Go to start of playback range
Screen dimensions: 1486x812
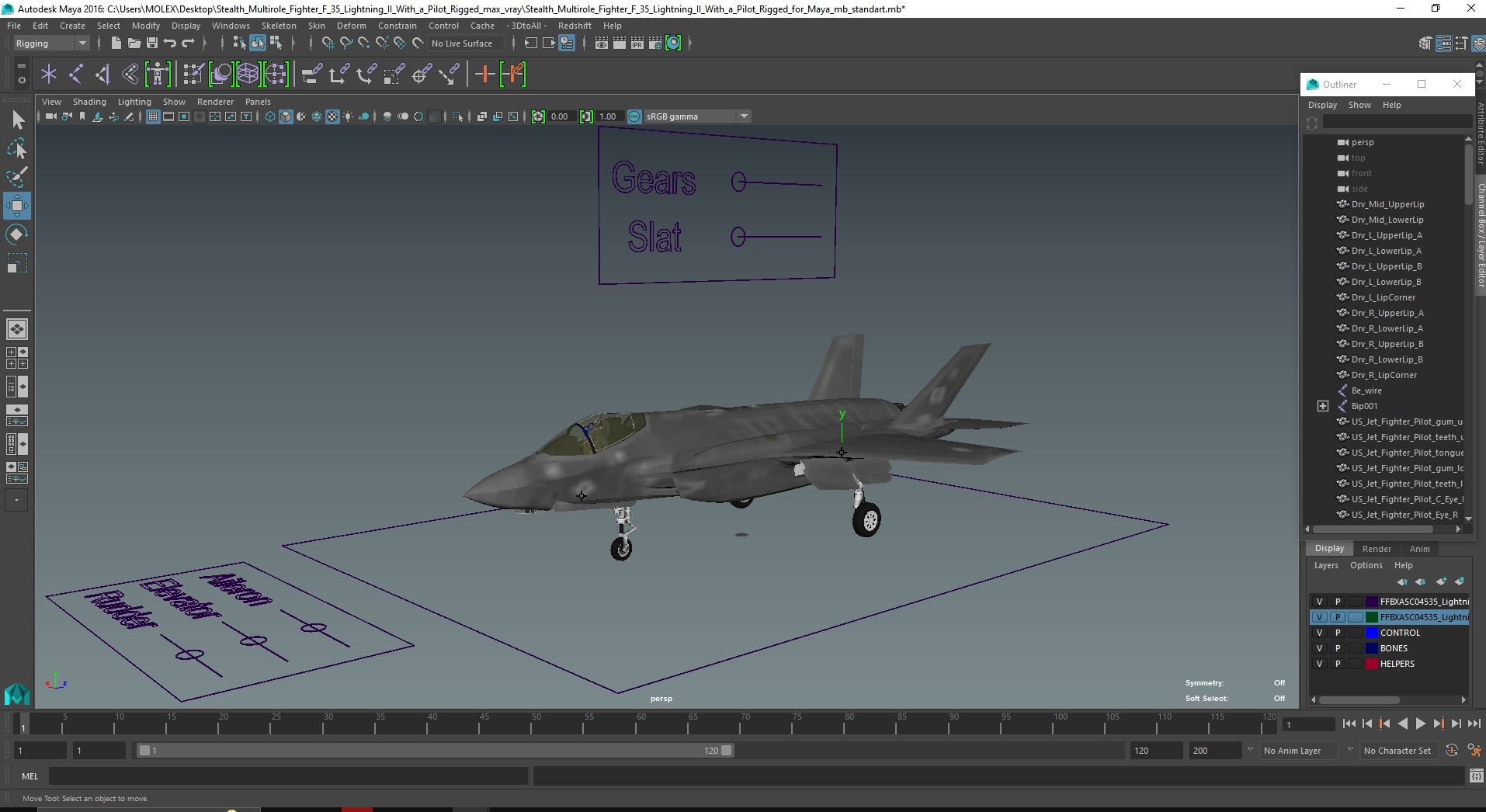1349,724
